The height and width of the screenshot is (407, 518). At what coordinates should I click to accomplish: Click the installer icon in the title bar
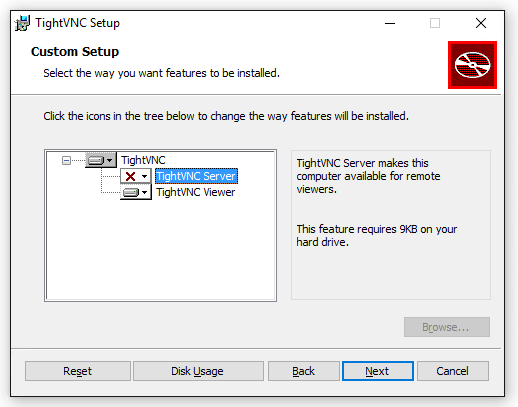click(x=22, y=23)
